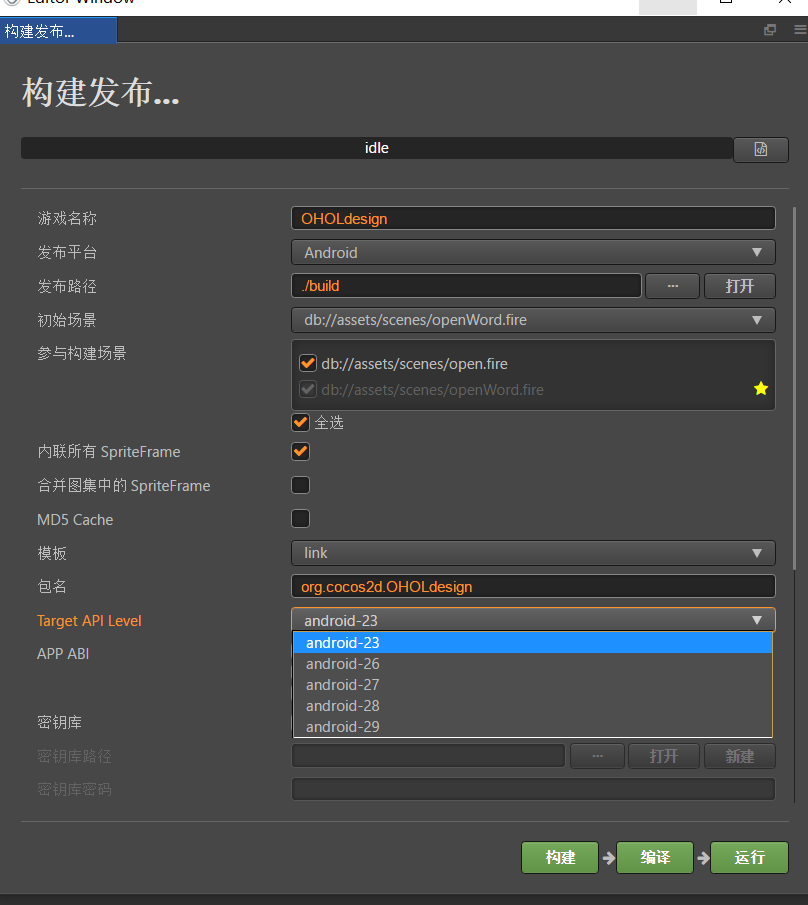Click the 运行 run button
Image resolution: width=808 pixels, height=905 pixels.
[749, 857]
